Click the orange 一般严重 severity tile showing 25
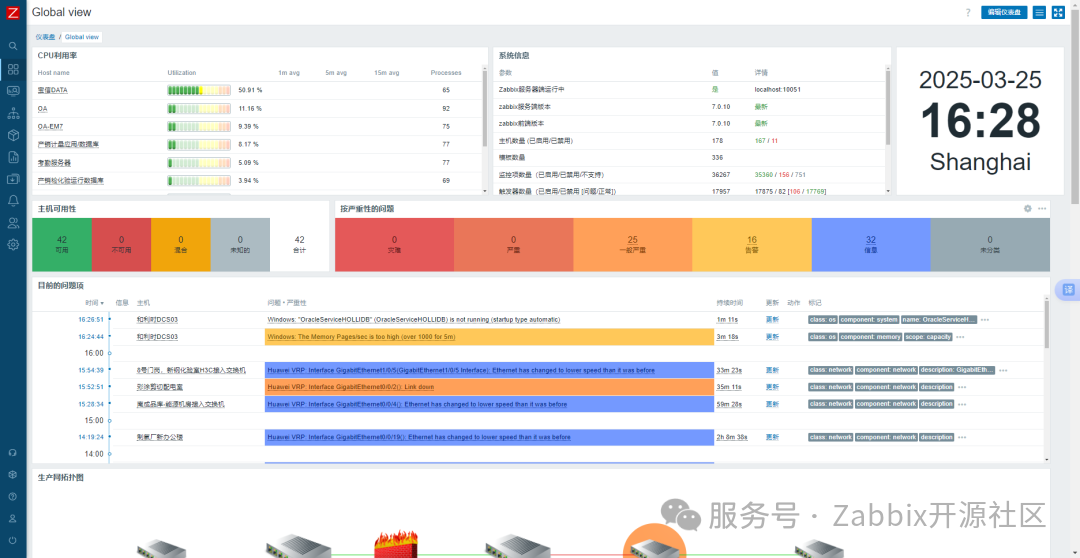This screenshot has width=1080, height=558. click(x=632, y=245)
